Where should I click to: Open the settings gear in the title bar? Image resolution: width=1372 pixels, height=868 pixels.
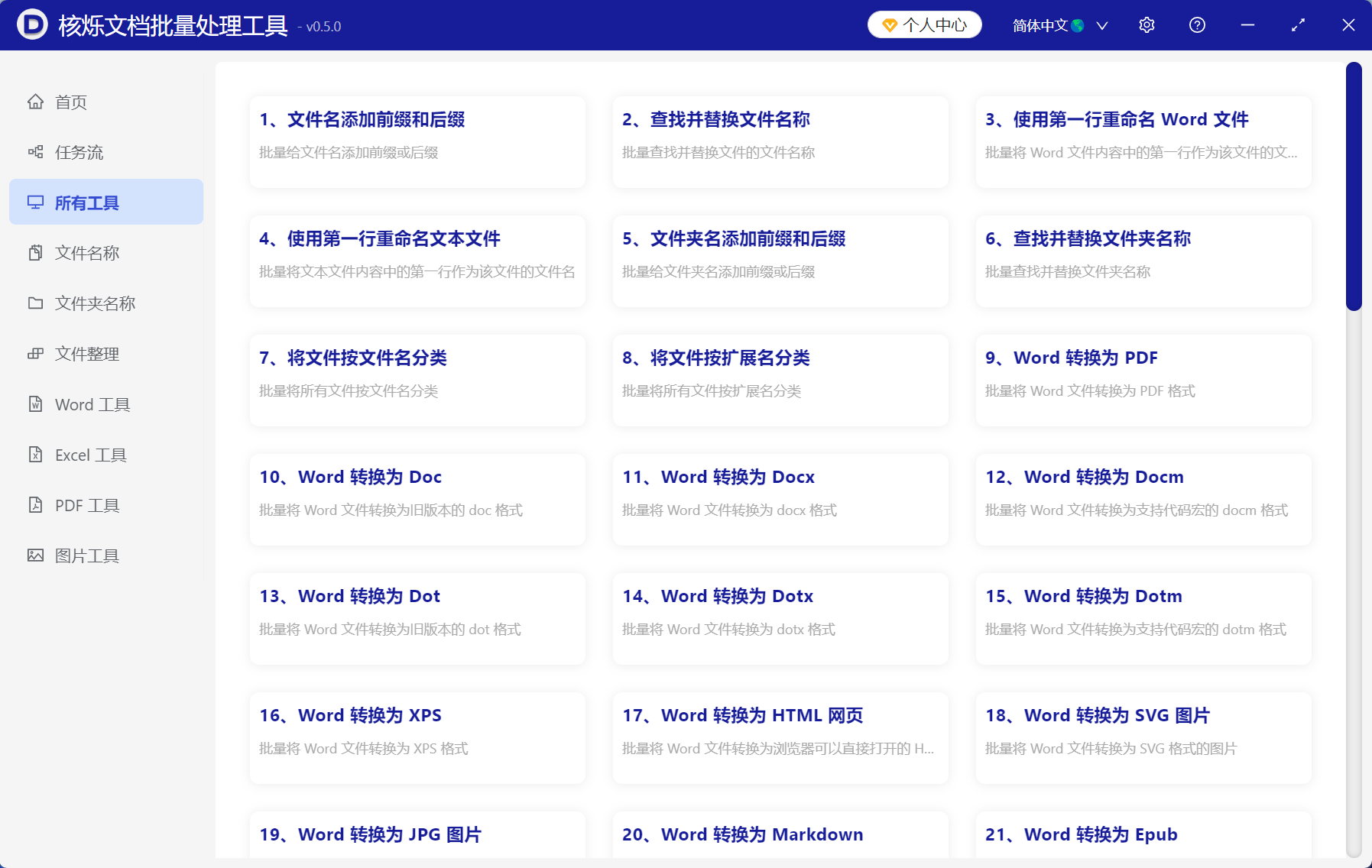1147,24
